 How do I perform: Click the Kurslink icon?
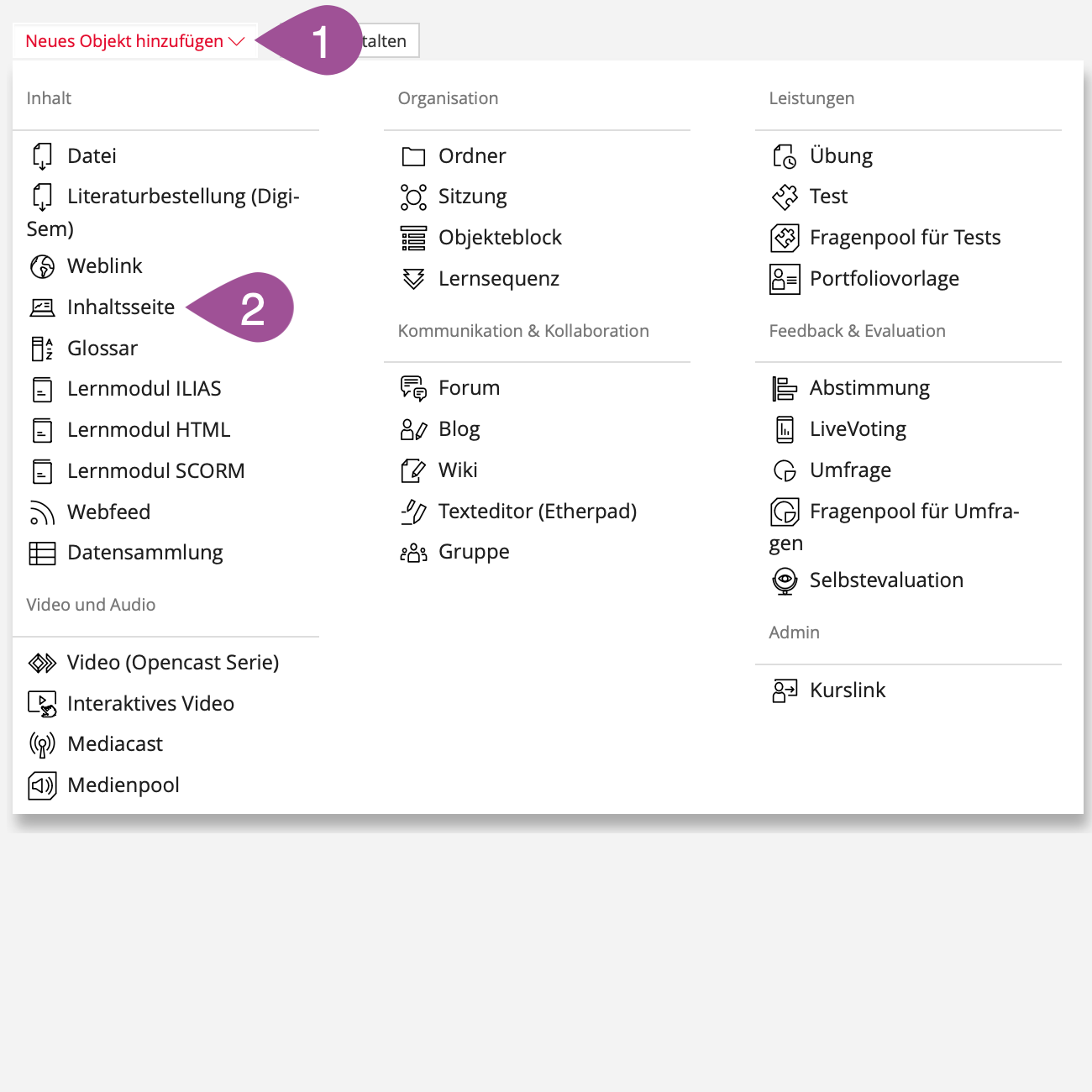point(785,690)
